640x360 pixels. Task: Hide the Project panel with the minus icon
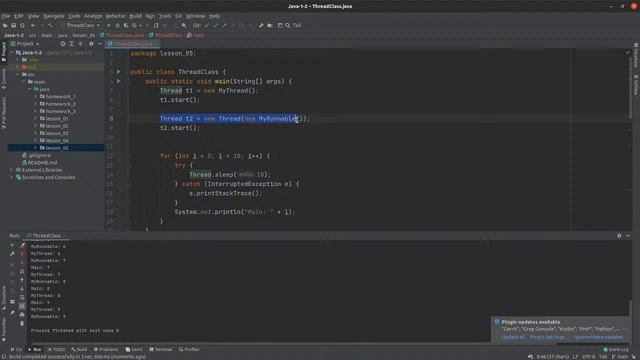[x=100, y=44]
